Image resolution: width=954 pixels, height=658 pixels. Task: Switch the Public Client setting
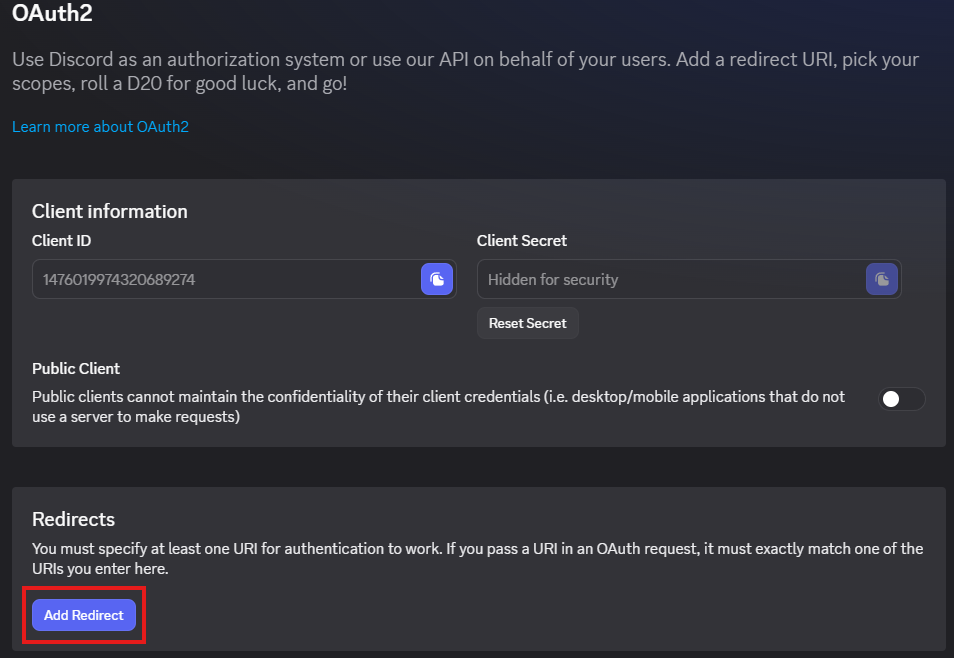pyautogui.click(x=900, y=398)
